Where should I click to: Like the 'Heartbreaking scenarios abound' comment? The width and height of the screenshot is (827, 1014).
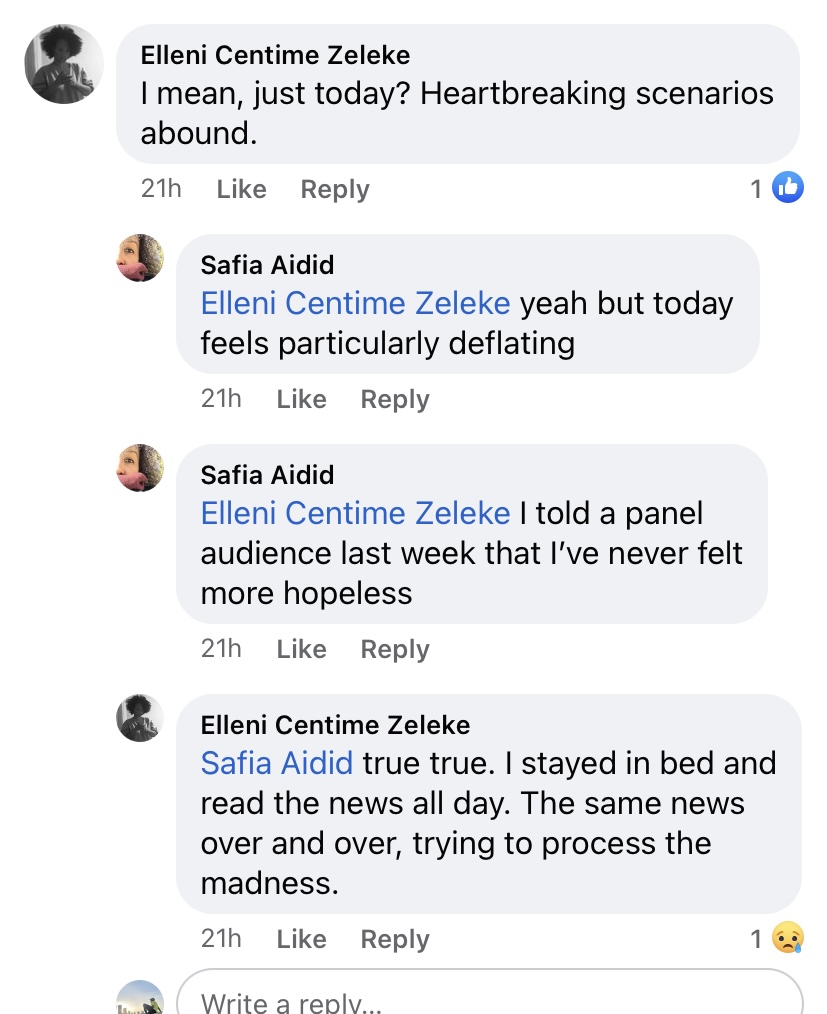coord(241,189)
